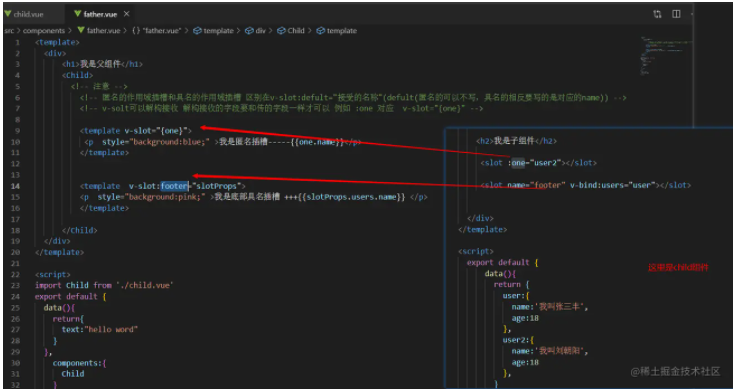This screenshot has height=389, width=736.
Task: Click the closing </Child> tag on line 18
Action: 80,230
